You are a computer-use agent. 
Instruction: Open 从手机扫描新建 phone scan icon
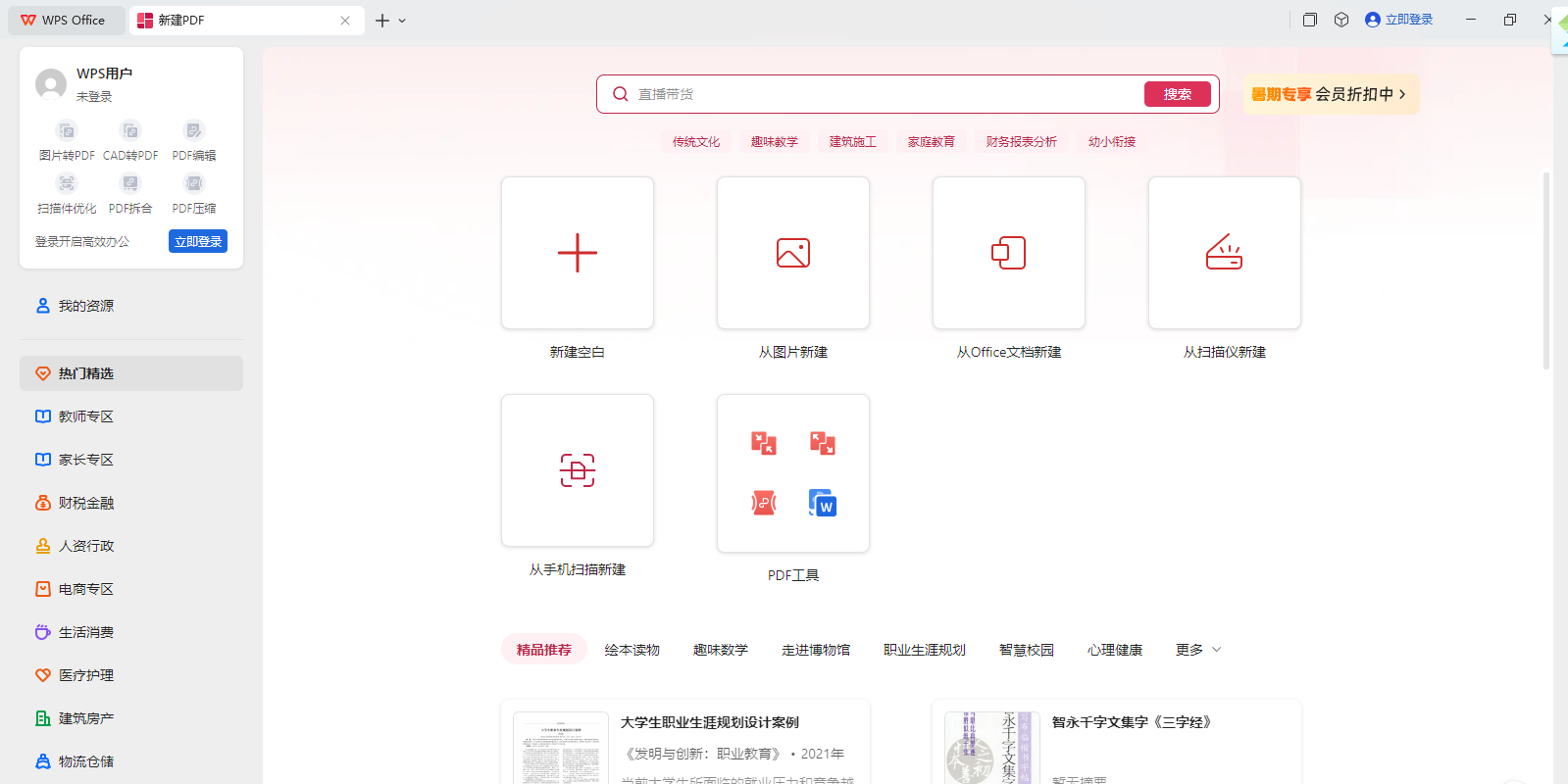coord(578,470)
